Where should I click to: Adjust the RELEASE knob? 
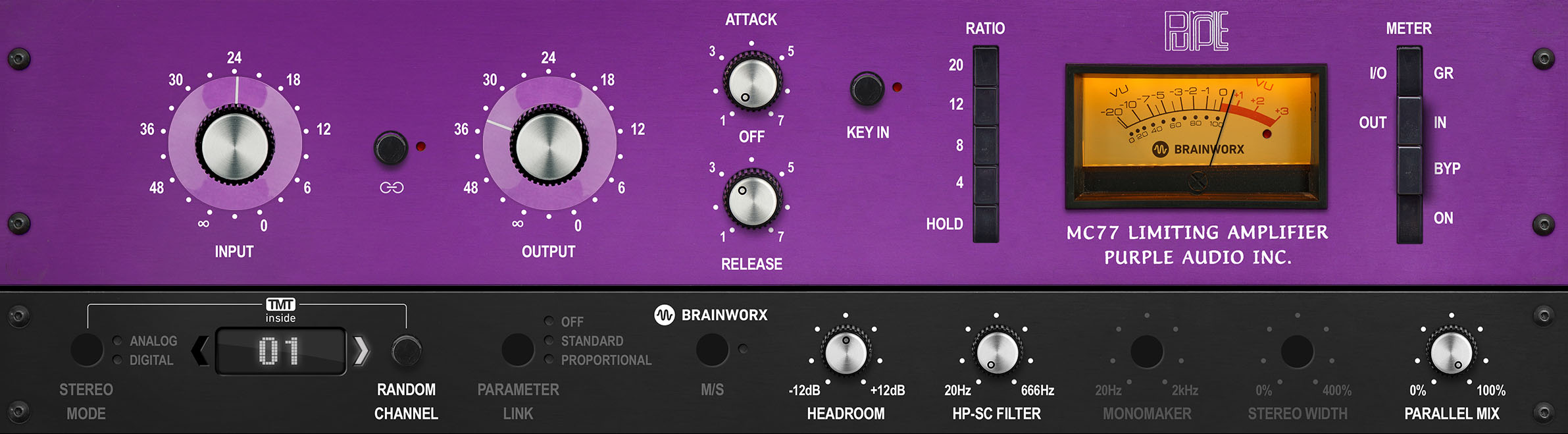752,200
